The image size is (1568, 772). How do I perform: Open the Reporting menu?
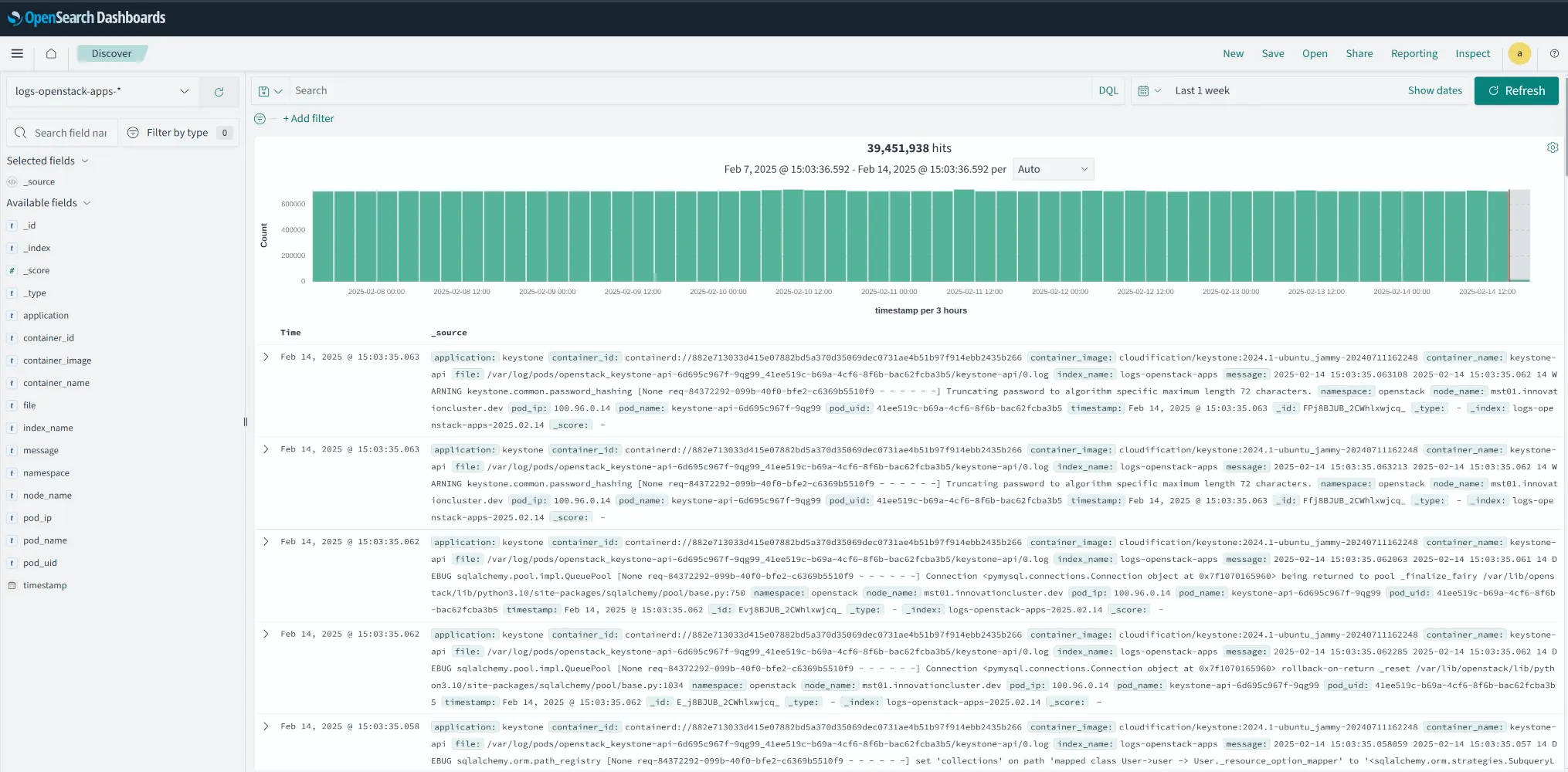[1414, 53]
